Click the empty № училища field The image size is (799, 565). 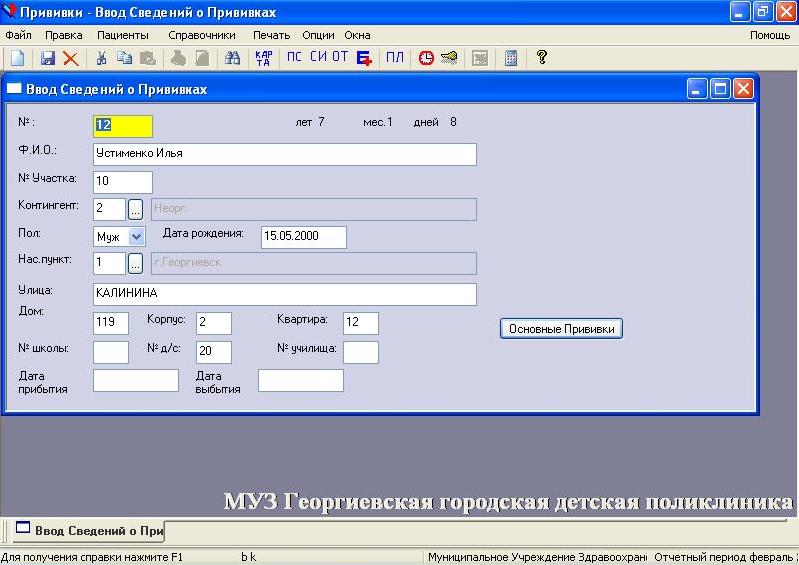[x=361, y=353]
